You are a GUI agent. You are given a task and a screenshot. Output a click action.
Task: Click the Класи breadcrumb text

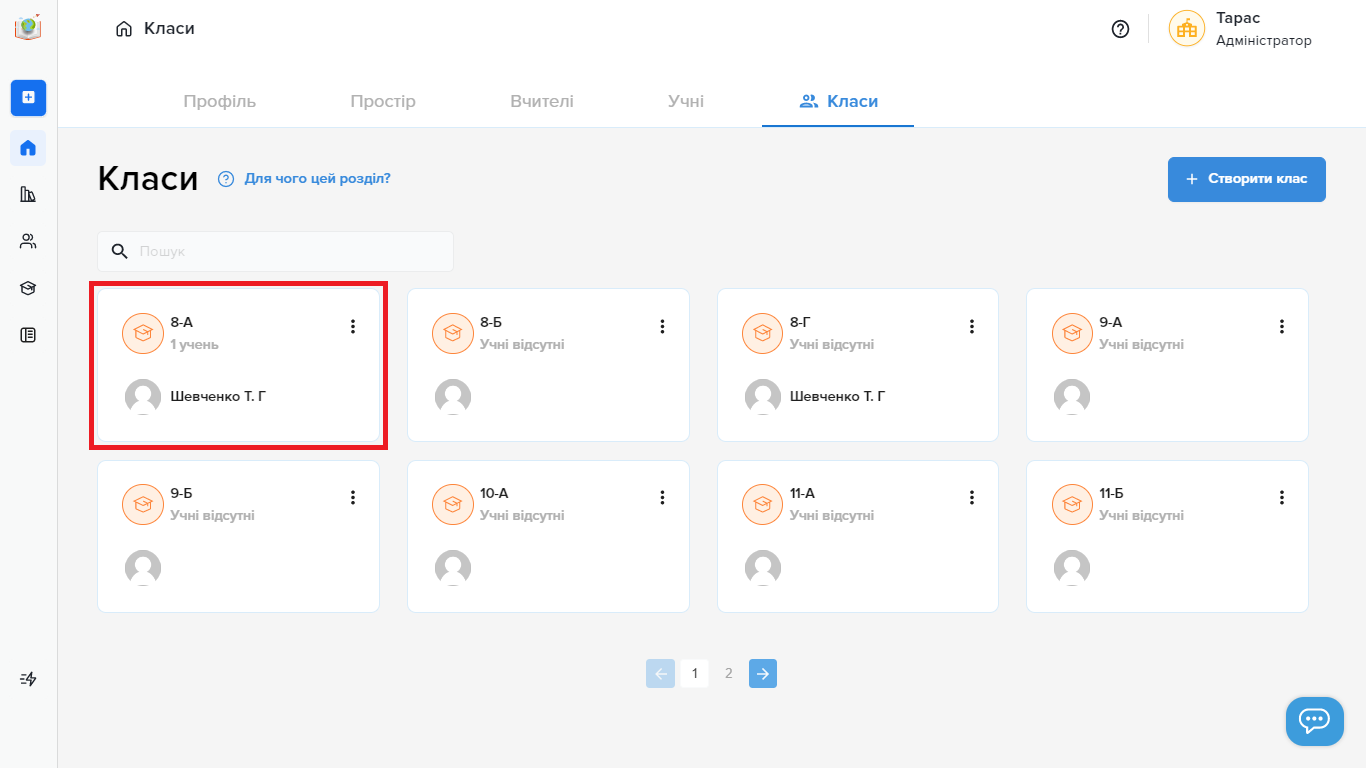169,29
